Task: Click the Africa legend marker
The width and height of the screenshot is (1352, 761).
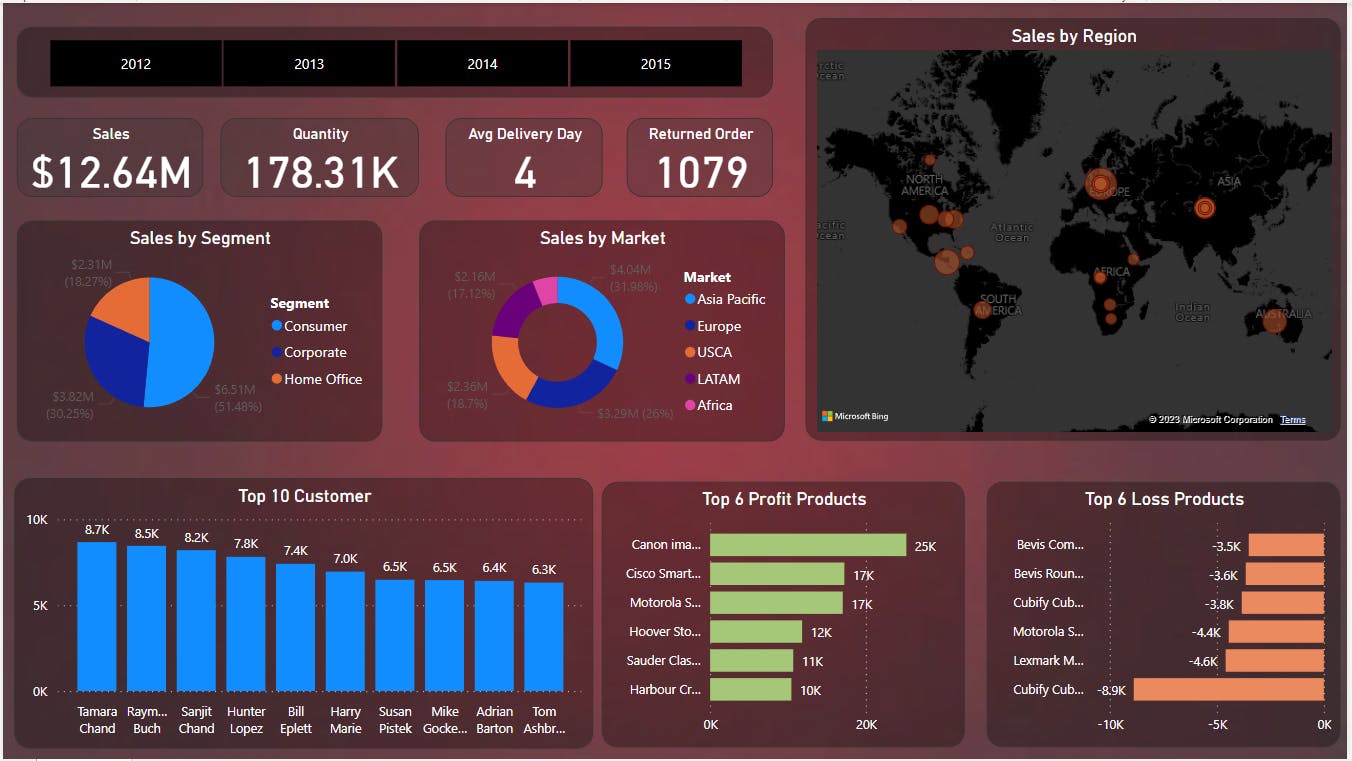Action: [x=688, y=405]
